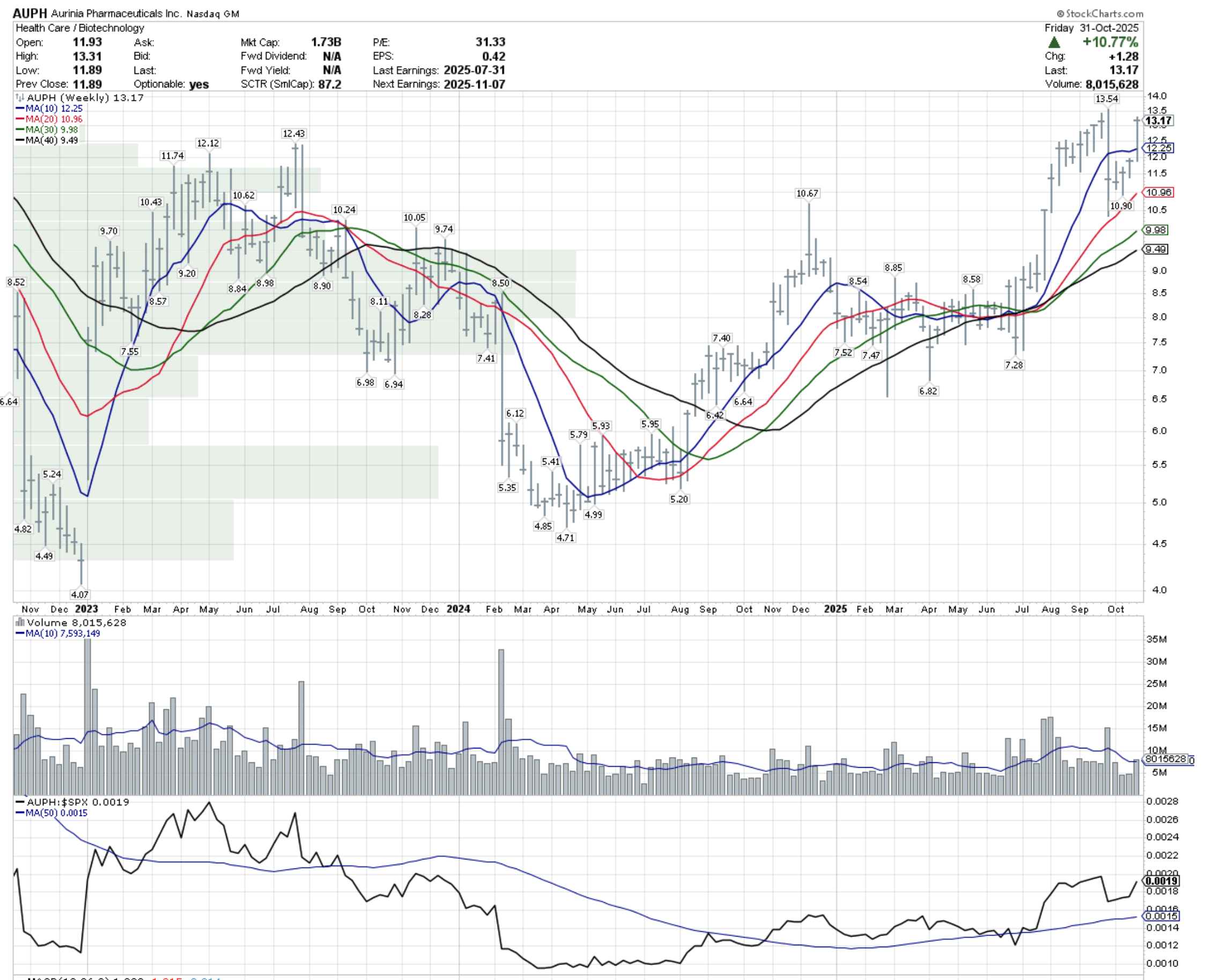Click the volume bars icon beside Volume label
Viewport: 1212px width, 980px height.
click(20, 622)
